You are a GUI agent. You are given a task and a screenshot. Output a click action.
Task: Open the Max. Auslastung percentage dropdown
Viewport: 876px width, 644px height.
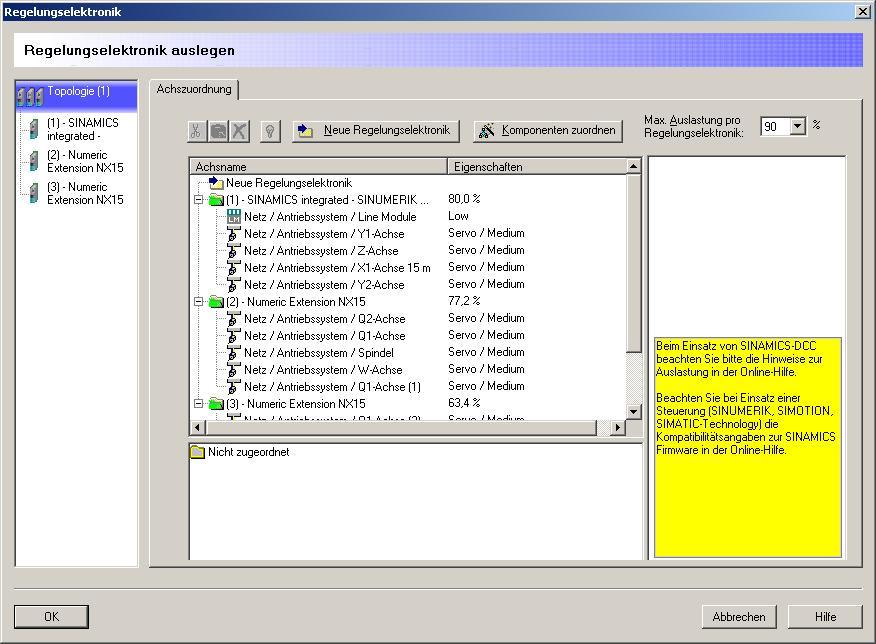(x=798, y=126)
